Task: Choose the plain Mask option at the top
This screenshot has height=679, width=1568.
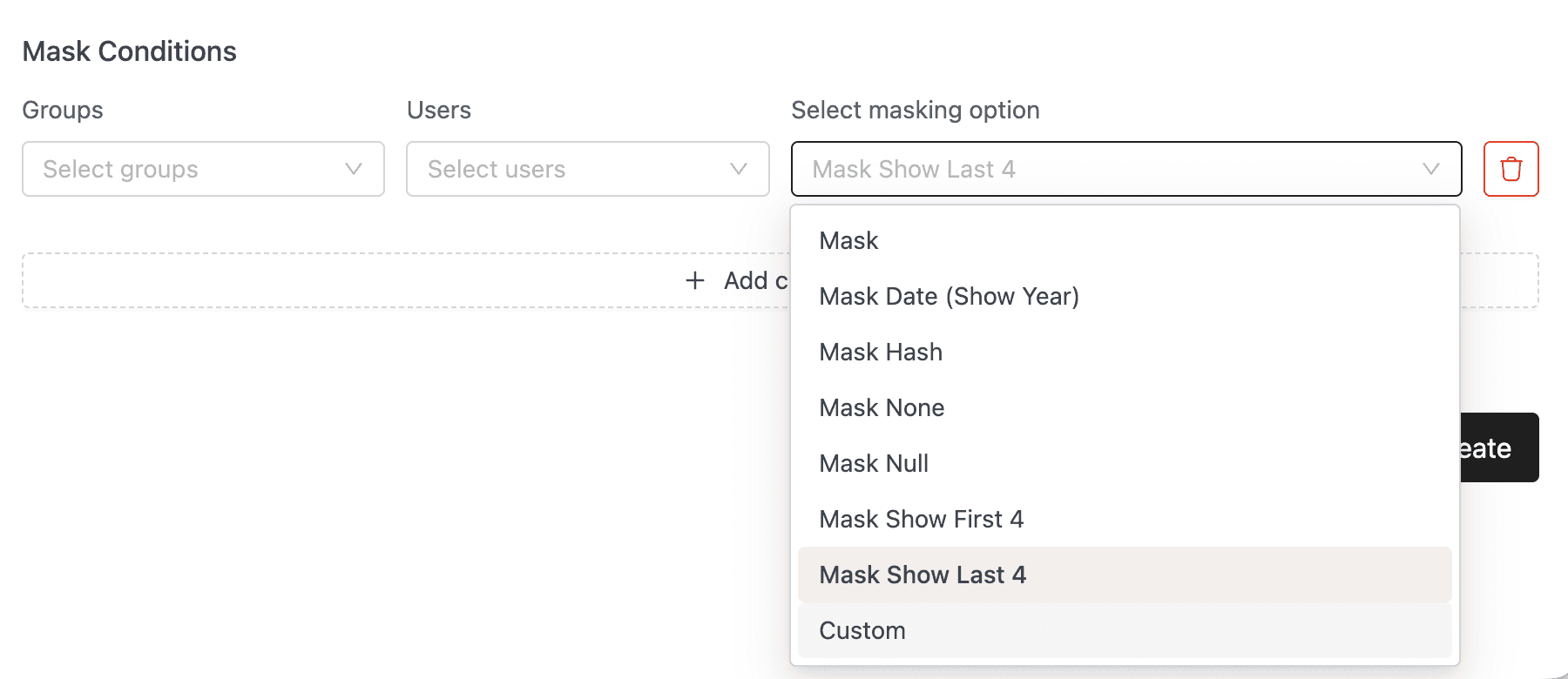Action: pyautogui.click(x=848, y=240)
